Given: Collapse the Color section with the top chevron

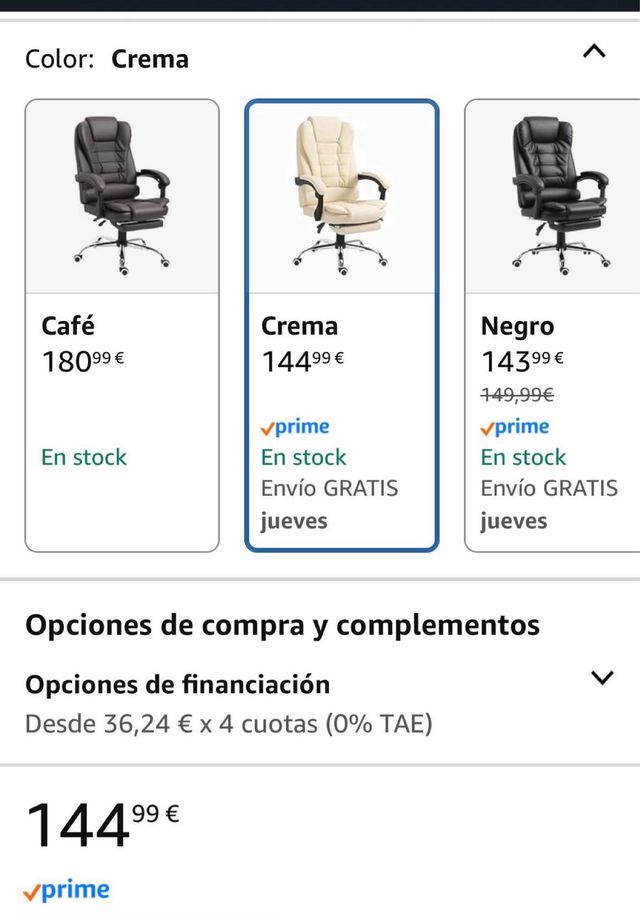Looking at the screenshot, I should 592,52.
